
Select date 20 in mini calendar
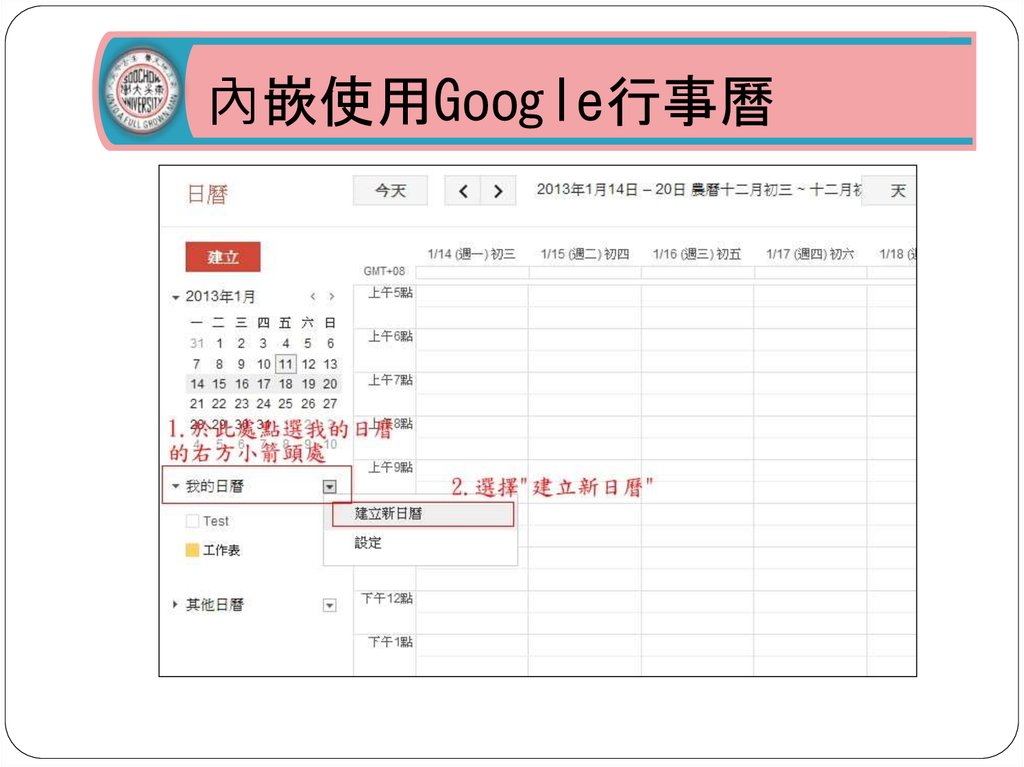[330, 384]
